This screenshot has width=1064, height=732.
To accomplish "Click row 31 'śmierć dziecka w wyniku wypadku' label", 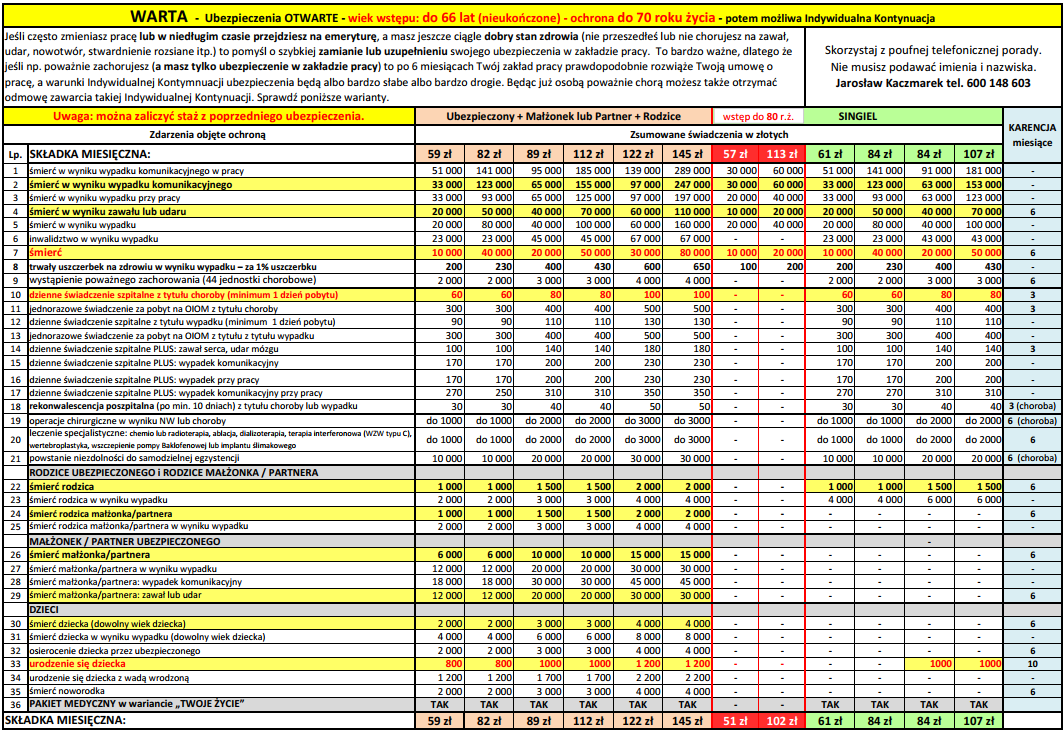I will point(147,637).
